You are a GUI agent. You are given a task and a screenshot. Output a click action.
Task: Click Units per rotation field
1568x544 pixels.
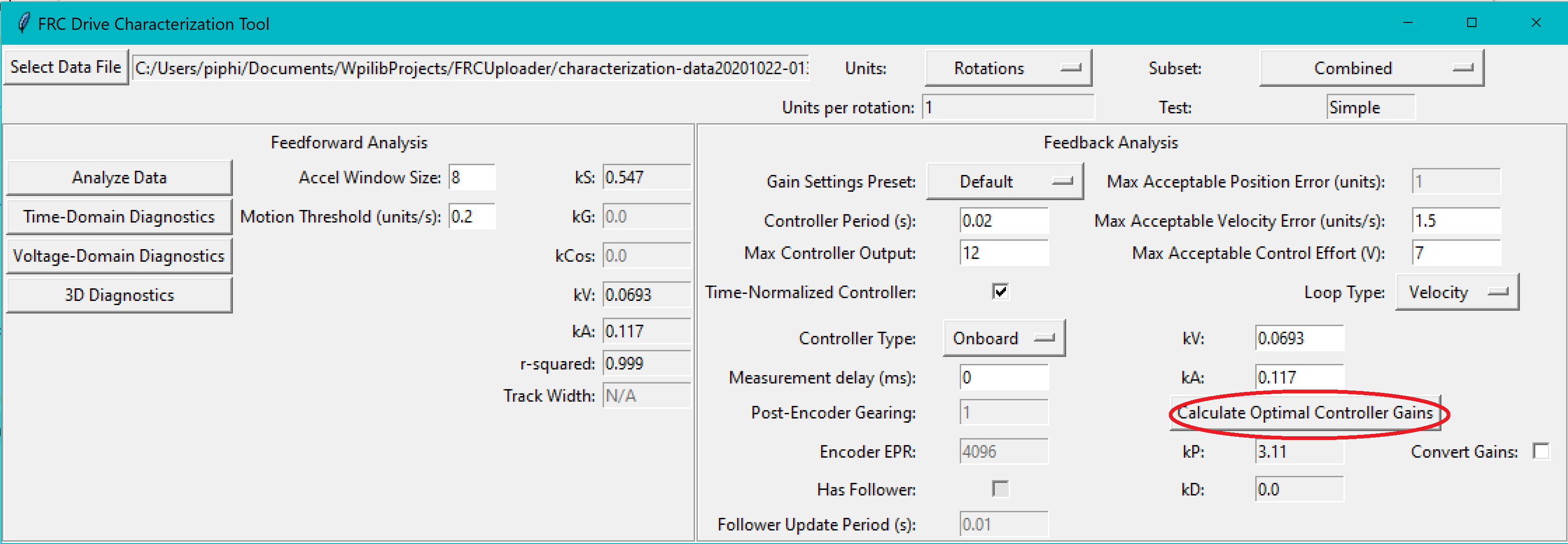coord(1008,108)
